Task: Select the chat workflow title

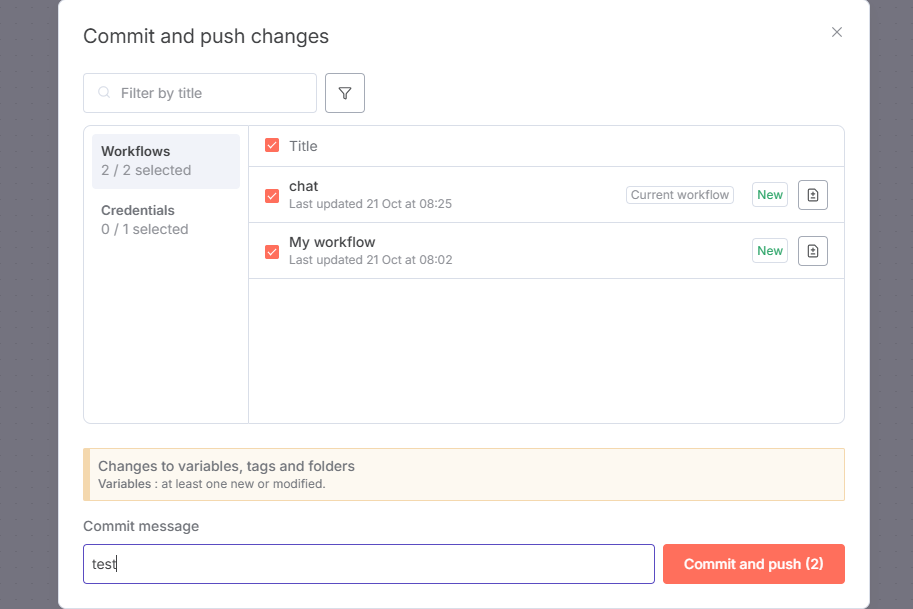Action: (x=304, y=187)
